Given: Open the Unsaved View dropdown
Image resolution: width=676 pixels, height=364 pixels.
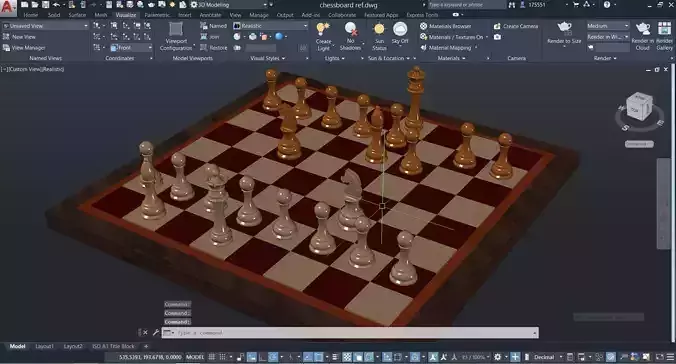Looking at the screenshot, I should click(45, 26).
